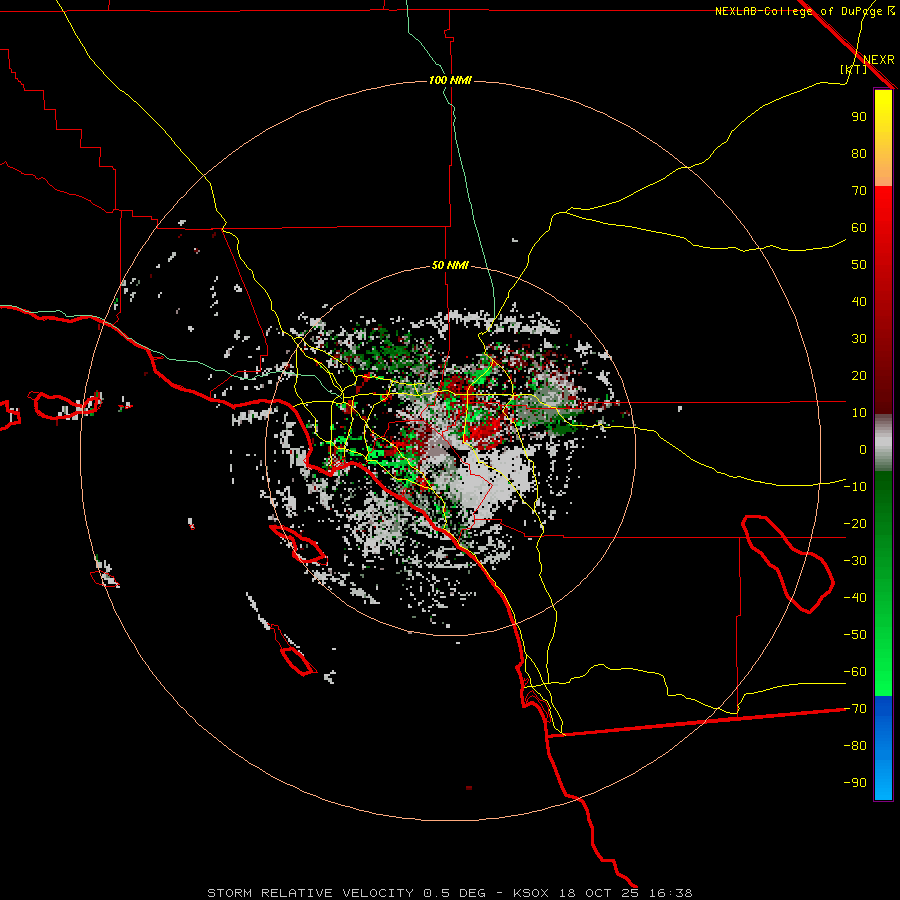This screenshot has height=900, width=900.
Task: Select the -30 value on velocity scale
Action: 855,561
